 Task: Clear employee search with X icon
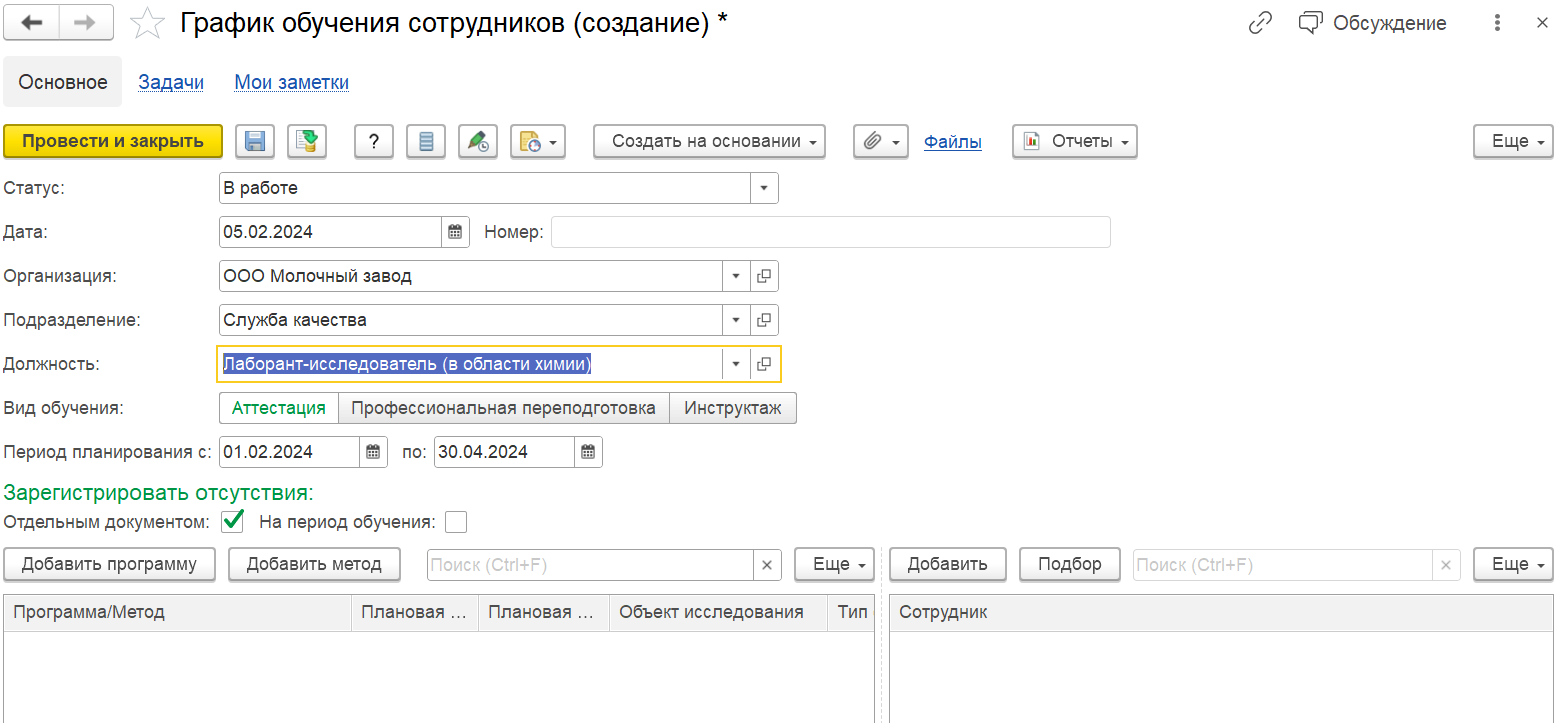1446,565
